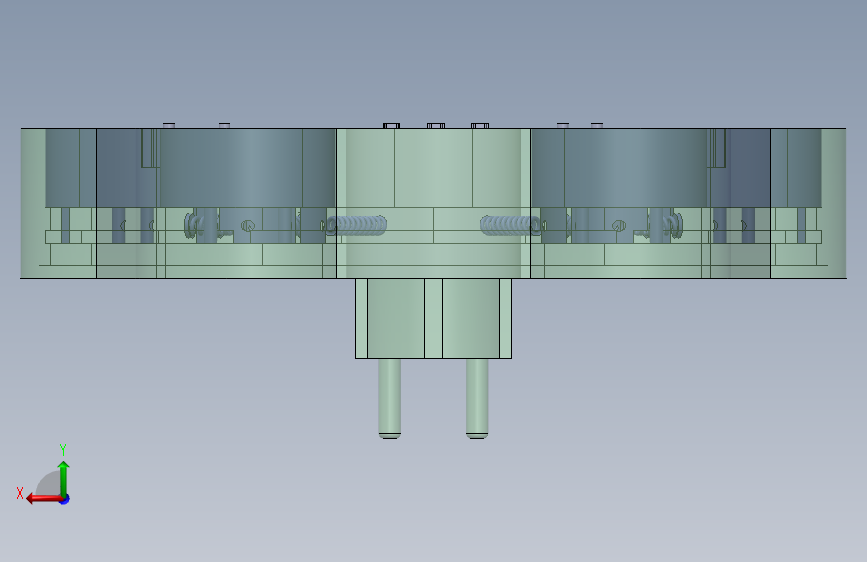This screenshot has height=562, width=867.
Task: Click the red X axis arrow of the triad
Action: pyautogui.click(x=44, y=499)
